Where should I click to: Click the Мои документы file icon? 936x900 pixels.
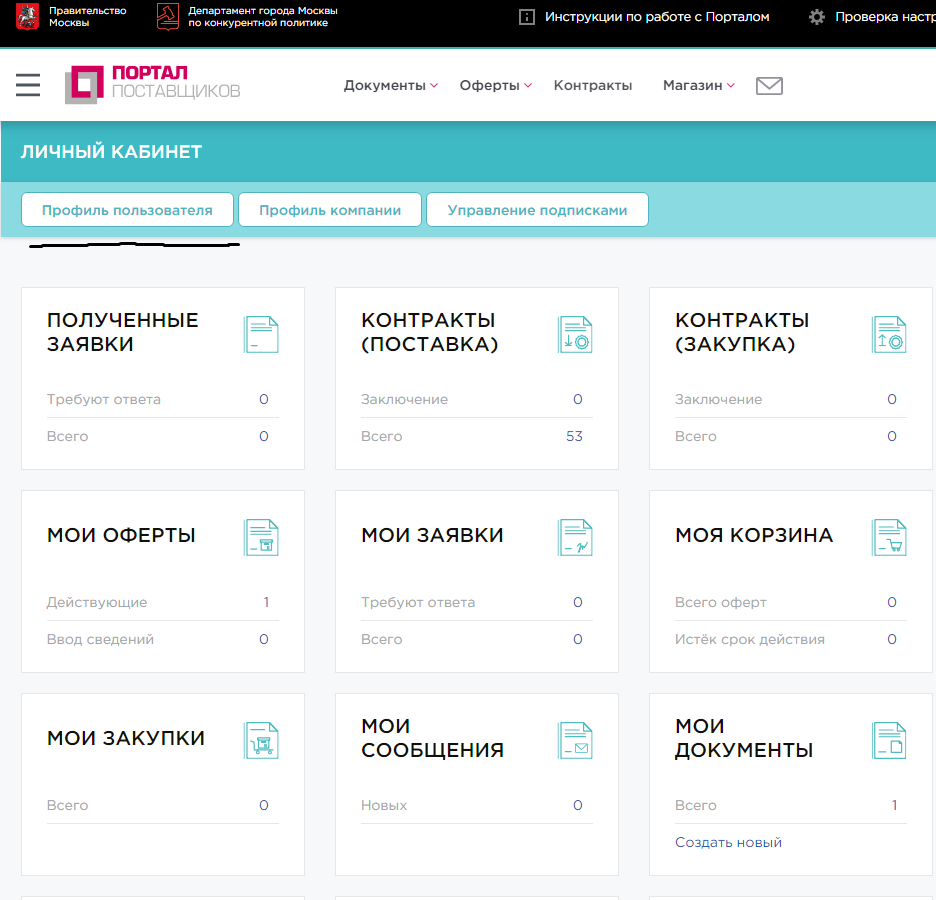tap(889, 741)
